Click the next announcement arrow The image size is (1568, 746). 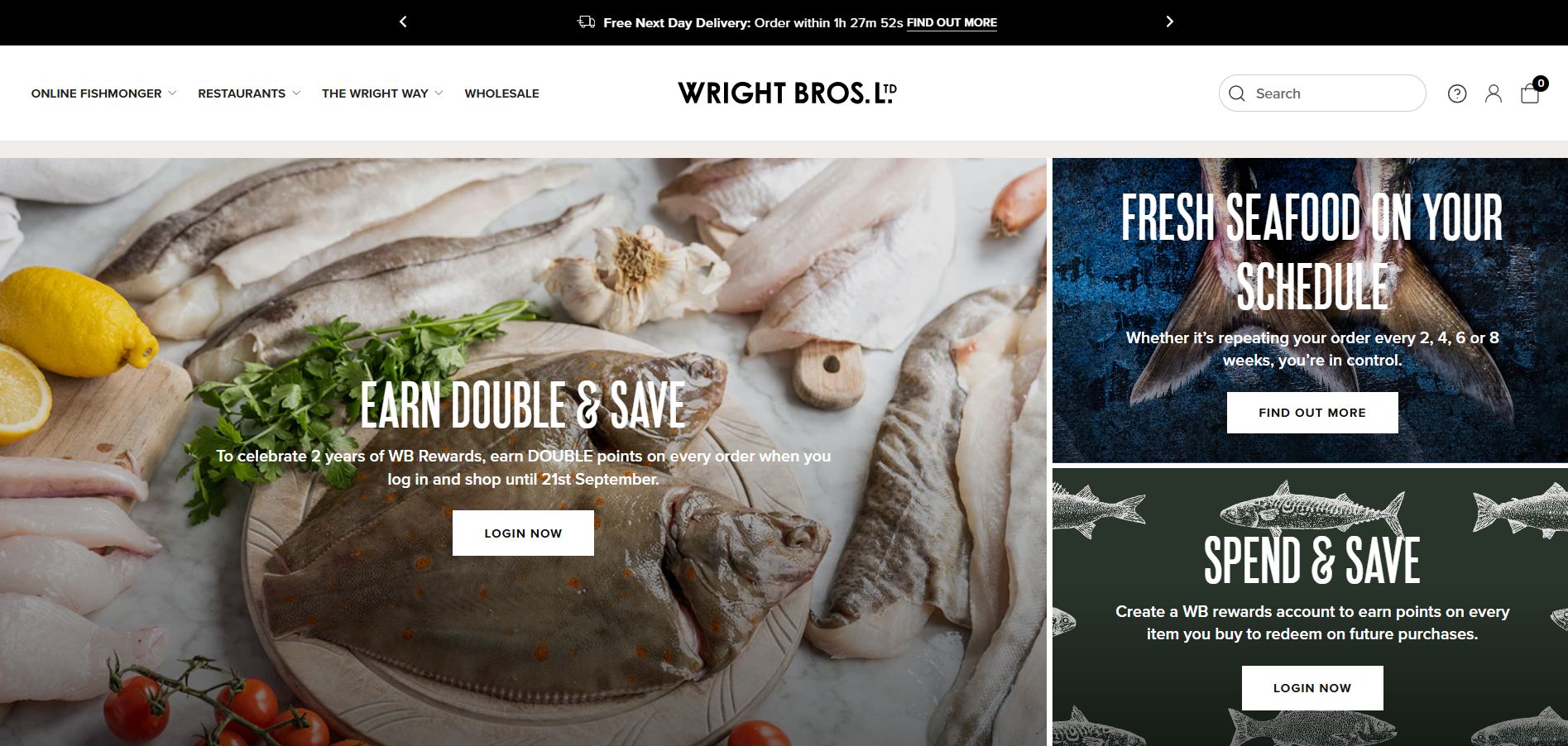click(x=1169, y=22)
